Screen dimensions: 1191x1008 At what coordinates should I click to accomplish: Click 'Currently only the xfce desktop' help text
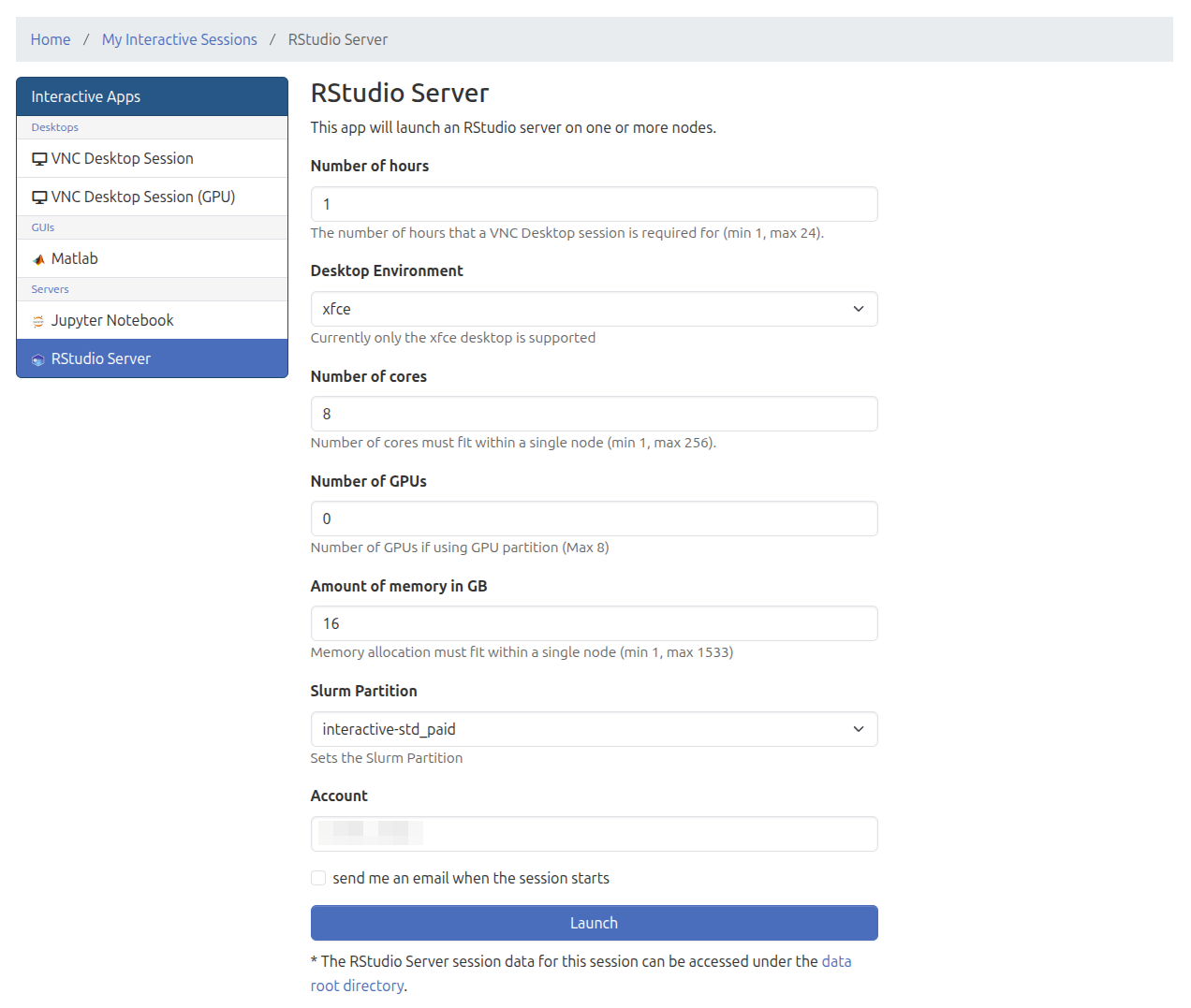tap(453, 338)
